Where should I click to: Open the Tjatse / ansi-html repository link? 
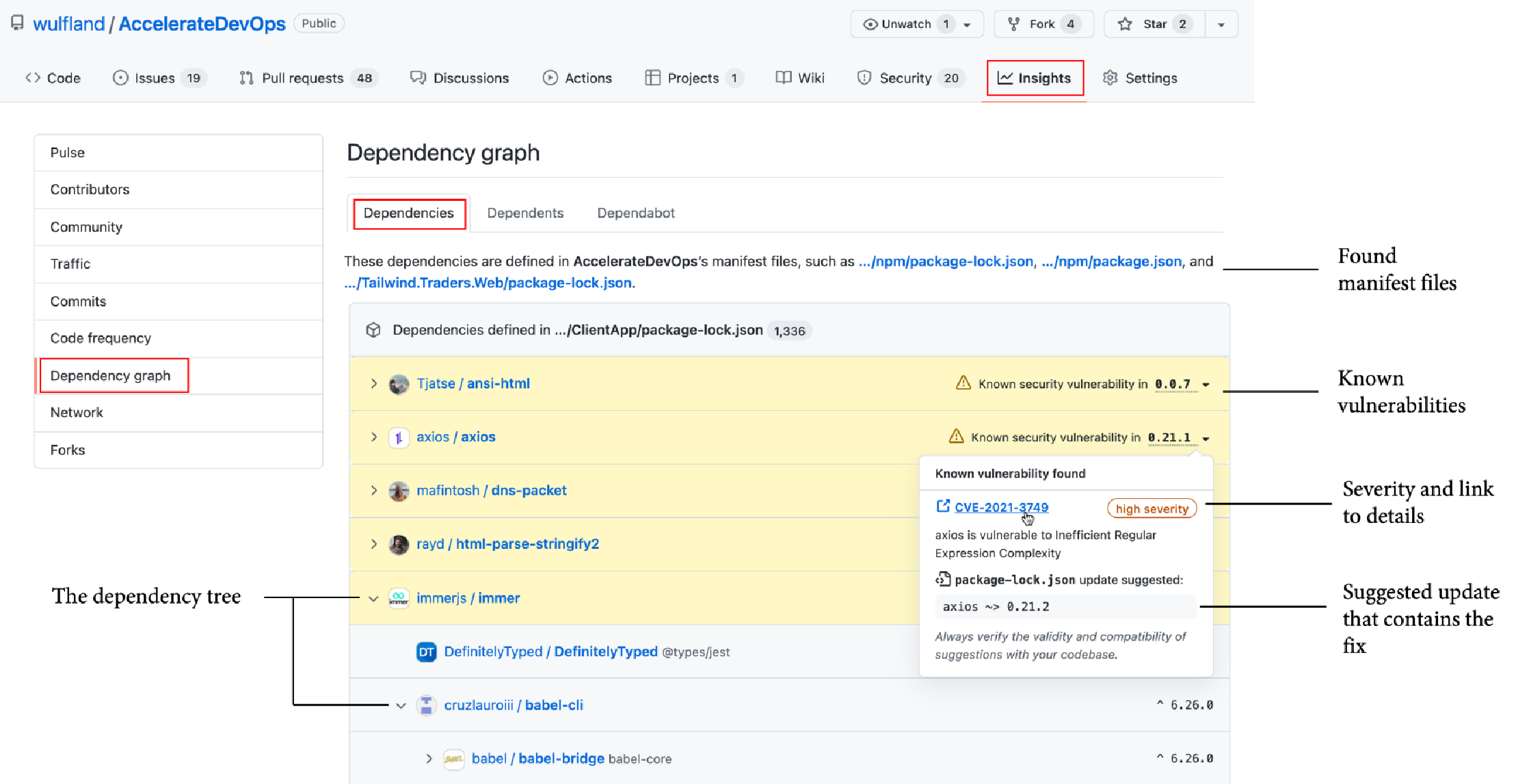tap(473, 383)
